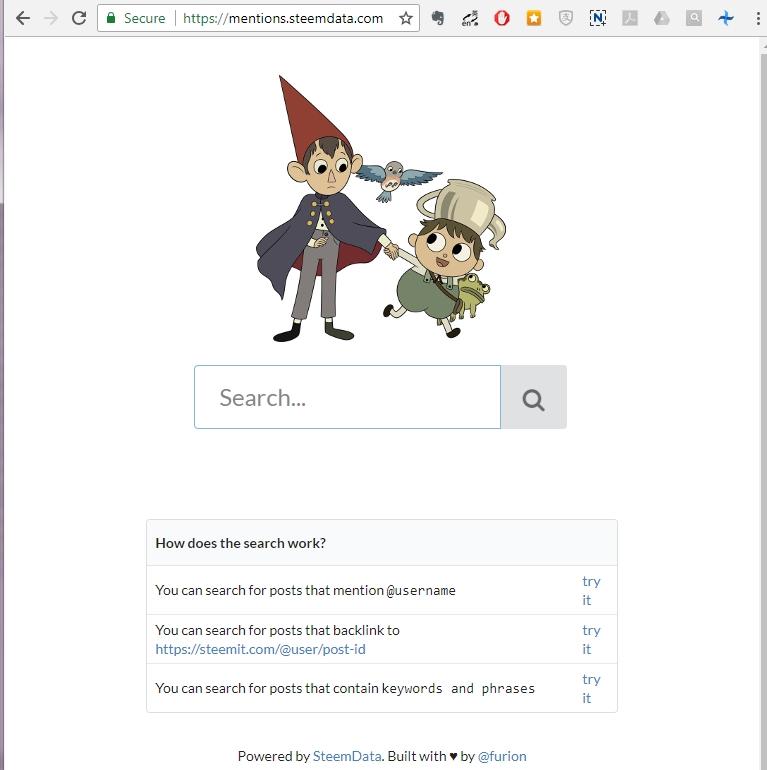Click inside the Search text field
This screenshot has height=770, width=767.
tap(347, 397)
